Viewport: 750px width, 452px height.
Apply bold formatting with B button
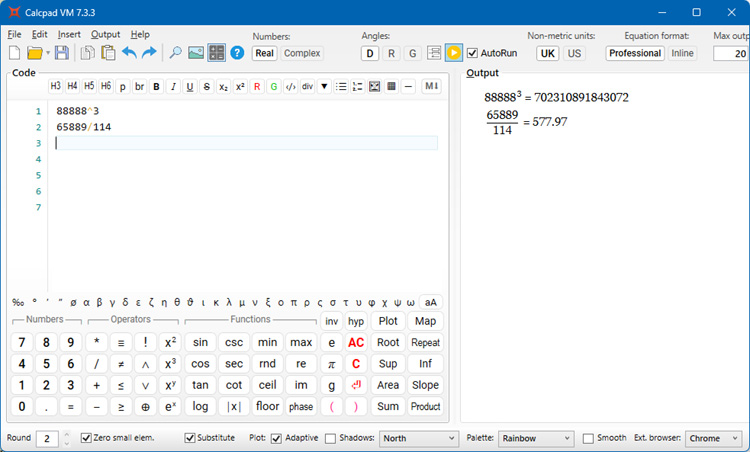pyautogui.click(x=156, y=87)
